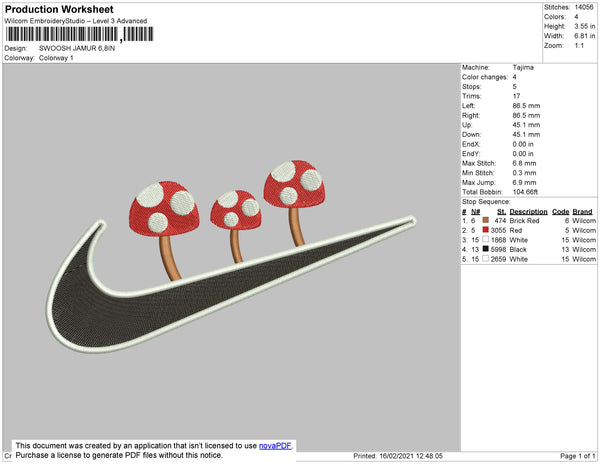Viewport: 600px width, 464px height.
Task: Click Wilcom EmbroideryStudio Level 3 Advanced text
Action: [76, 21]
